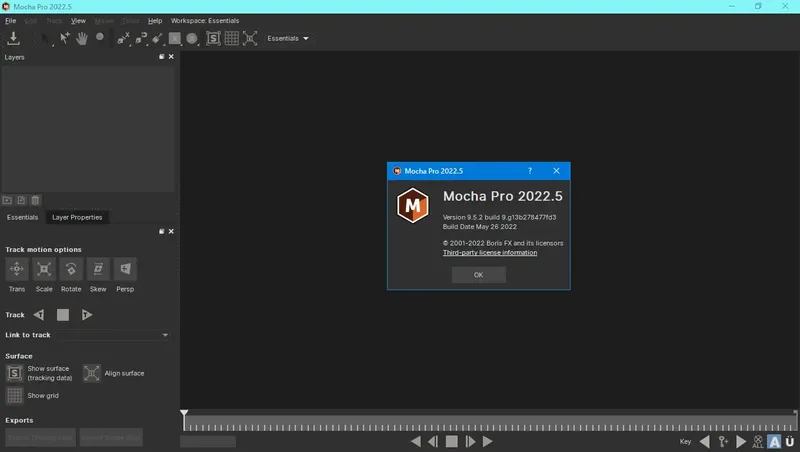Open Third-party license information link
This screenshot has height=452, width=800.
(490, 253)
